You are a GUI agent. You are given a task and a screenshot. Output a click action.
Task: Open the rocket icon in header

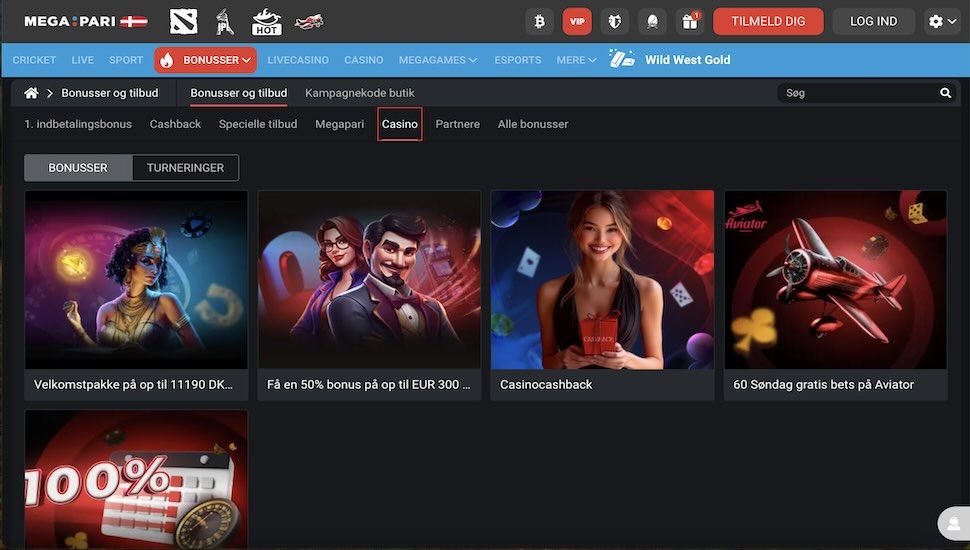[x=652, y=22]
